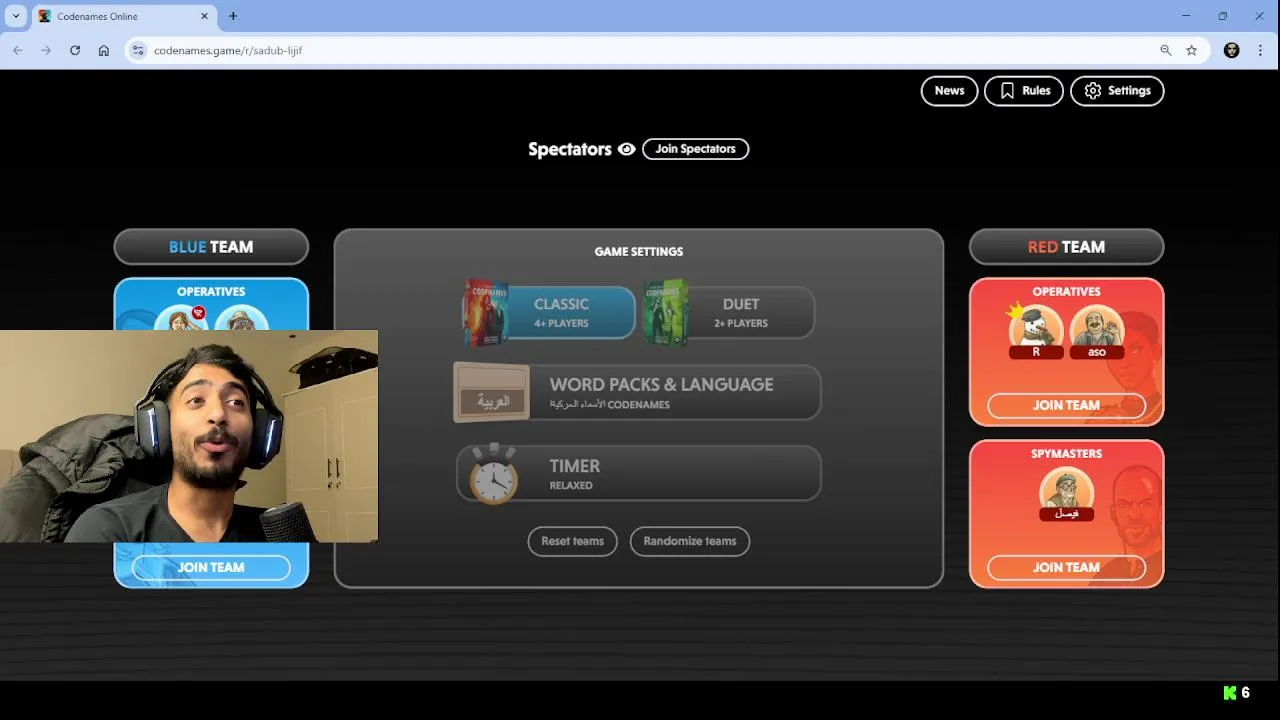Click the browser forward arrow

pyautogui.click(x=46, y=50)
